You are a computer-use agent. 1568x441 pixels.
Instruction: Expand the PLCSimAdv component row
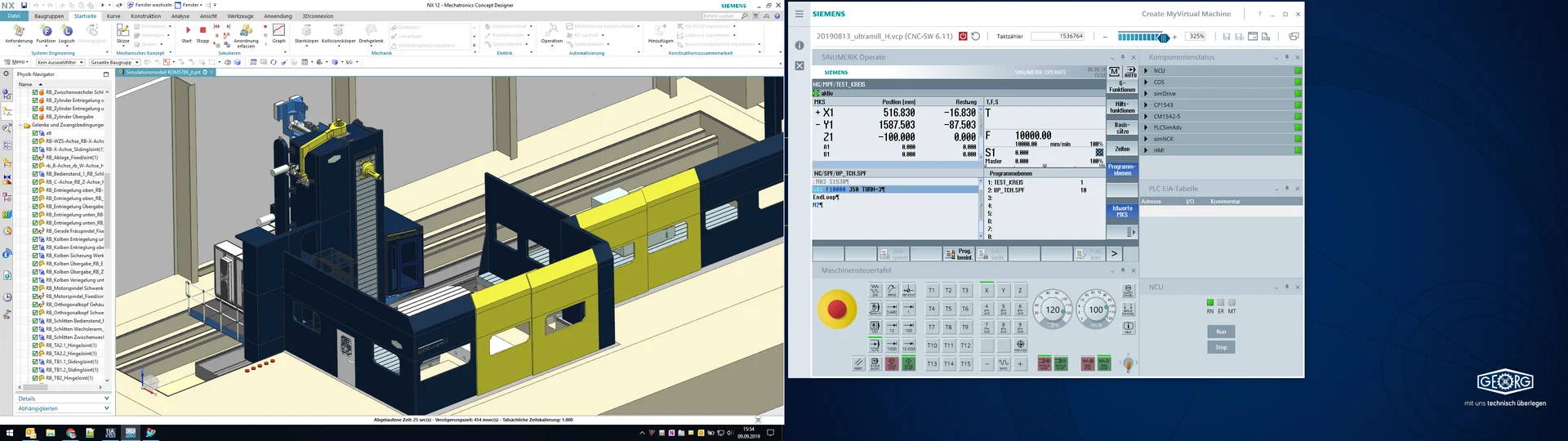tap(1146, 127)
